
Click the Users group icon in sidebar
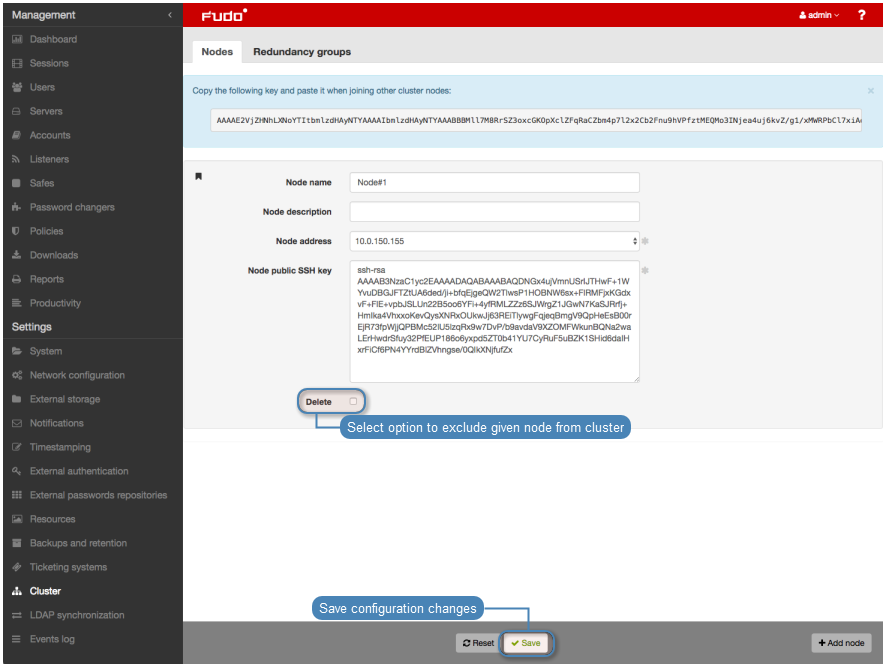[x=17, y=87]
